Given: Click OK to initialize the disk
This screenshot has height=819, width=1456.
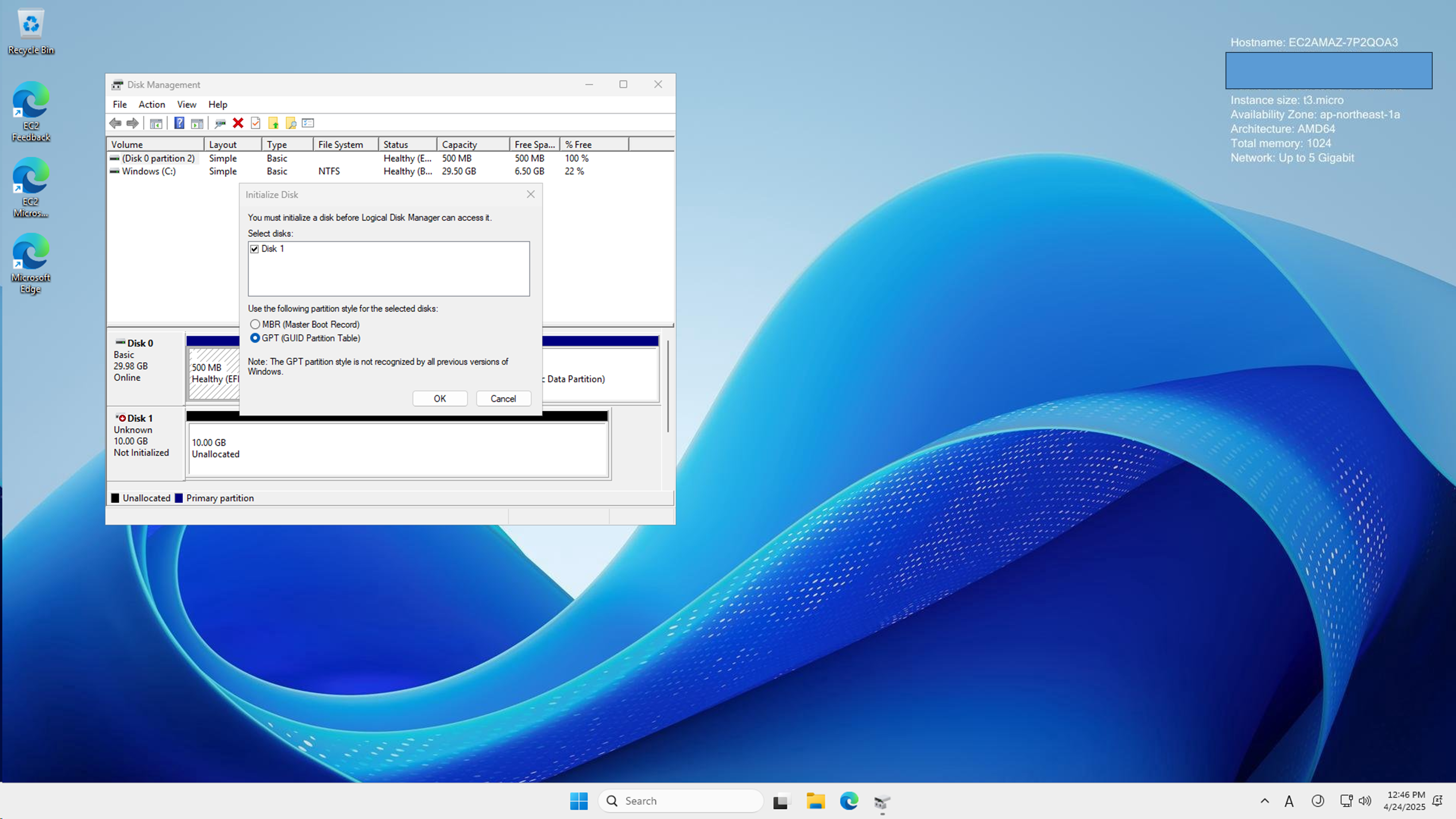Looking at the screenshot, I should (440, 399).
